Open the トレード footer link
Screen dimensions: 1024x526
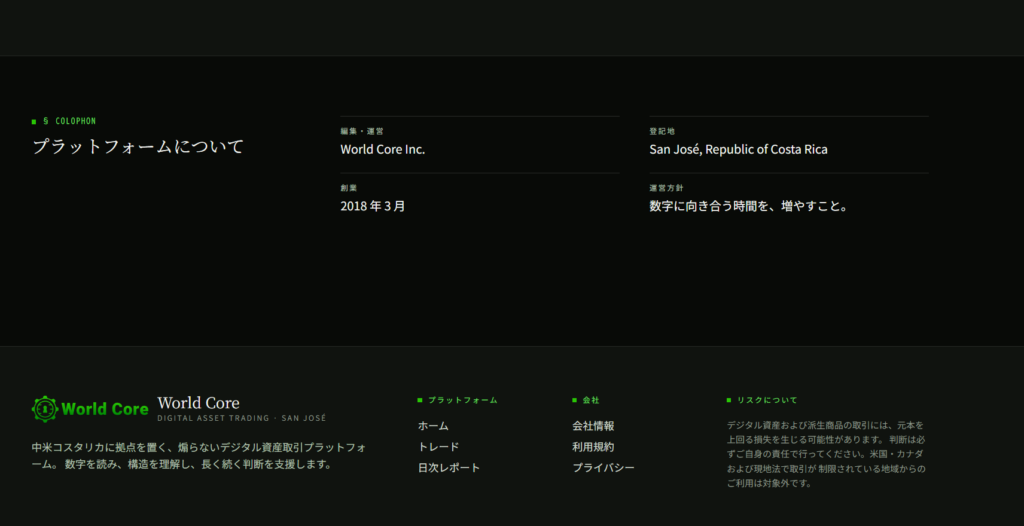(438, 447)
